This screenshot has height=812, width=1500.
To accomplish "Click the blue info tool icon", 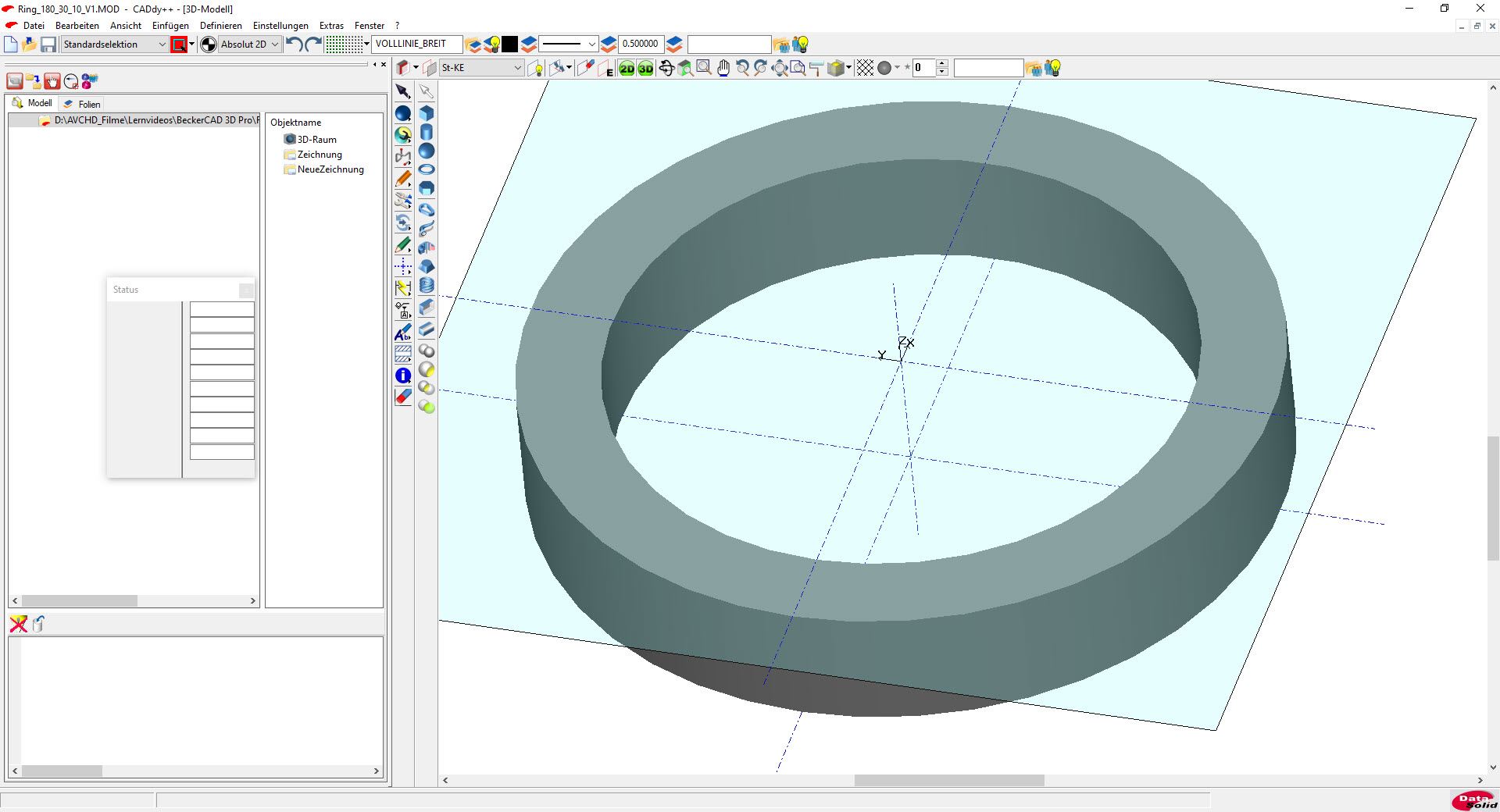I will click(403, 376).
